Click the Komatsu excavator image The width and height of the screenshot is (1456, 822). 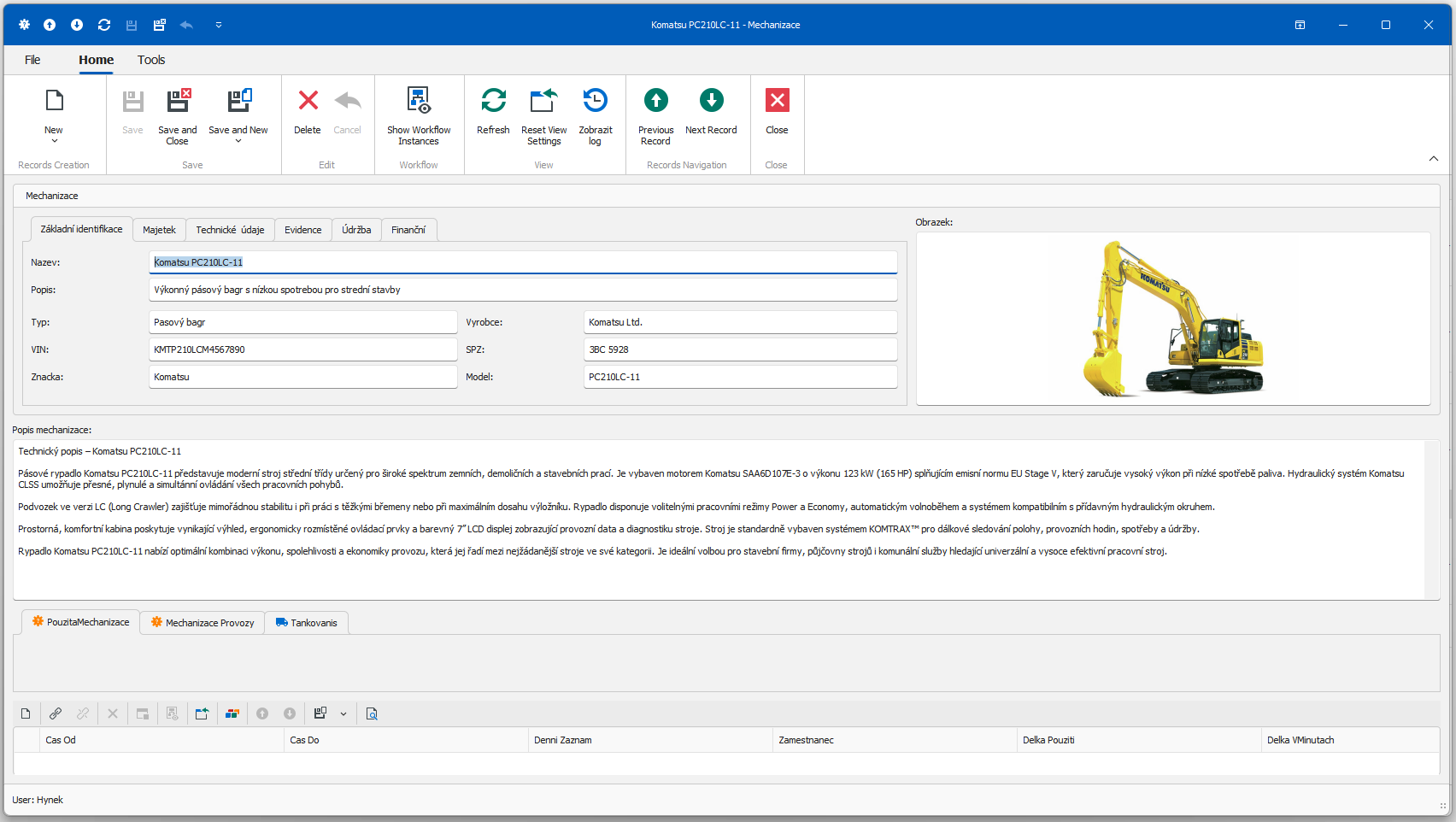[x=1172, y=319]
